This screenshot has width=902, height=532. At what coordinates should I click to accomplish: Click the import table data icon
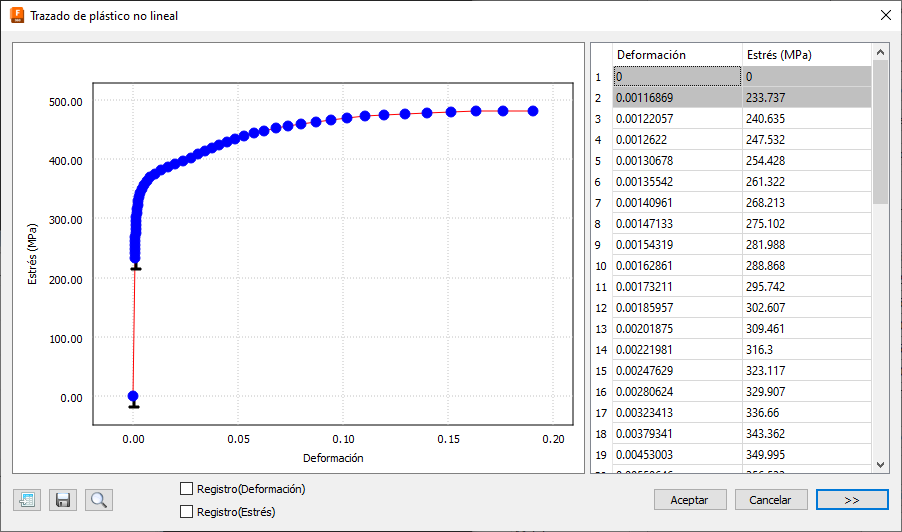point(27,500)
